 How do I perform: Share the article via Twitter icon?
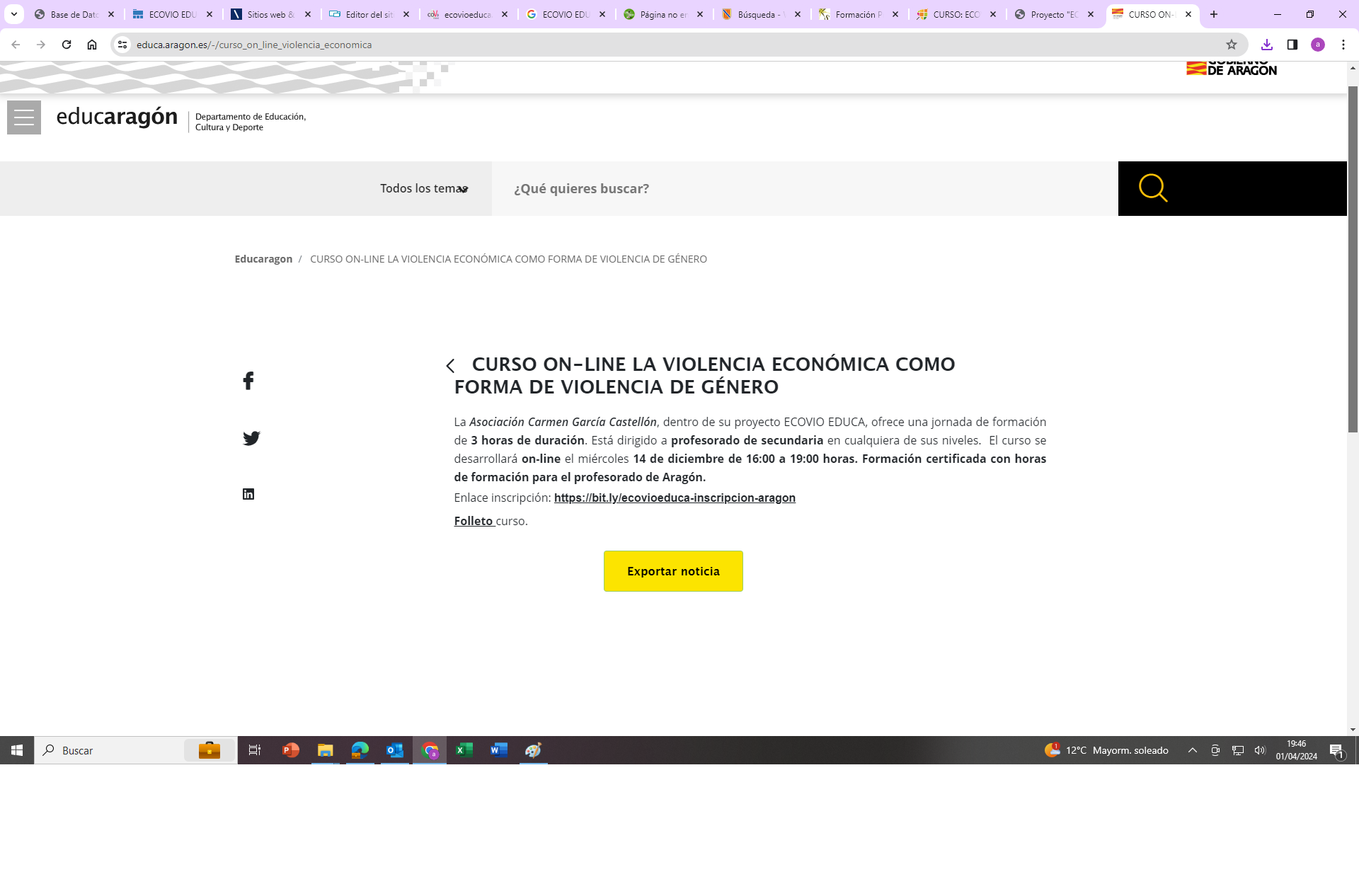pos(251,438)
